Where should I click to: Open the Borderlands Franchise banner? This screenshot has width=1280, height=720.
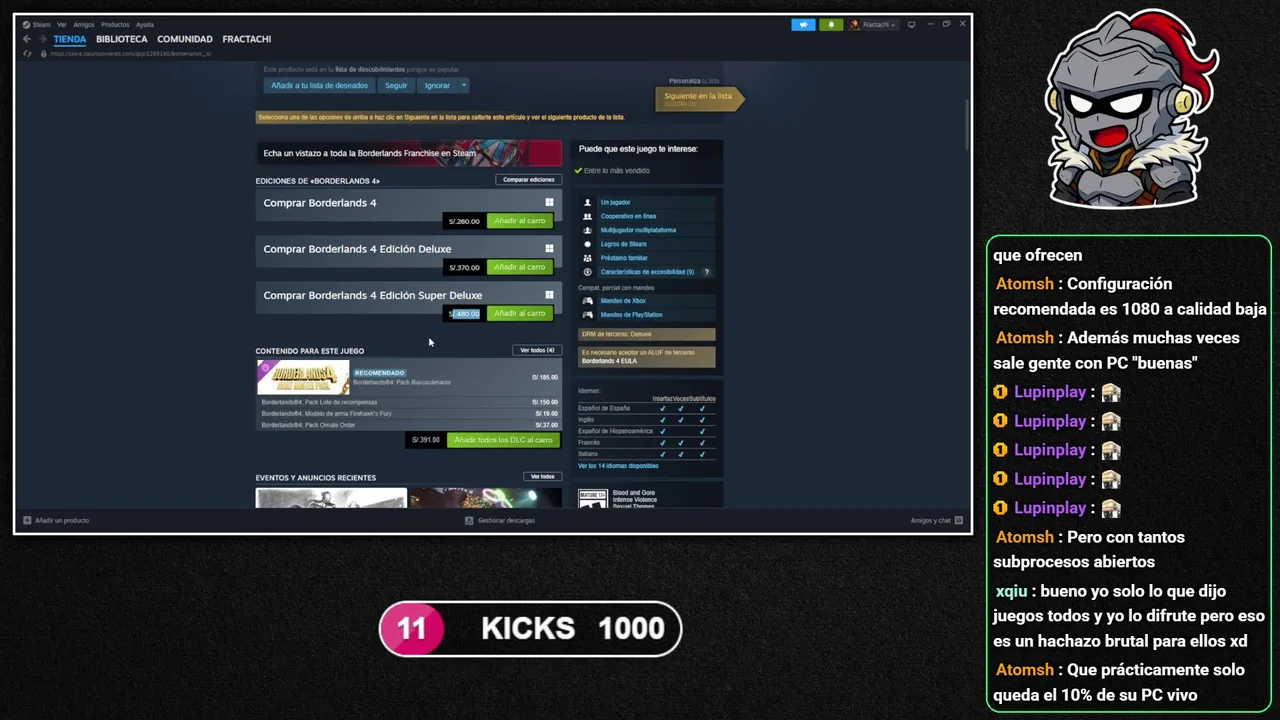click(x=409, y=153)
